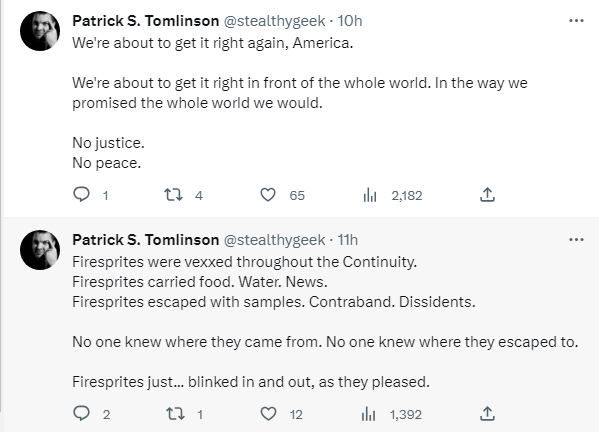The image size is (599, 432).
Task: Share the Firesprites tweet
Action: pyautogui.click(x=487, y=413)
